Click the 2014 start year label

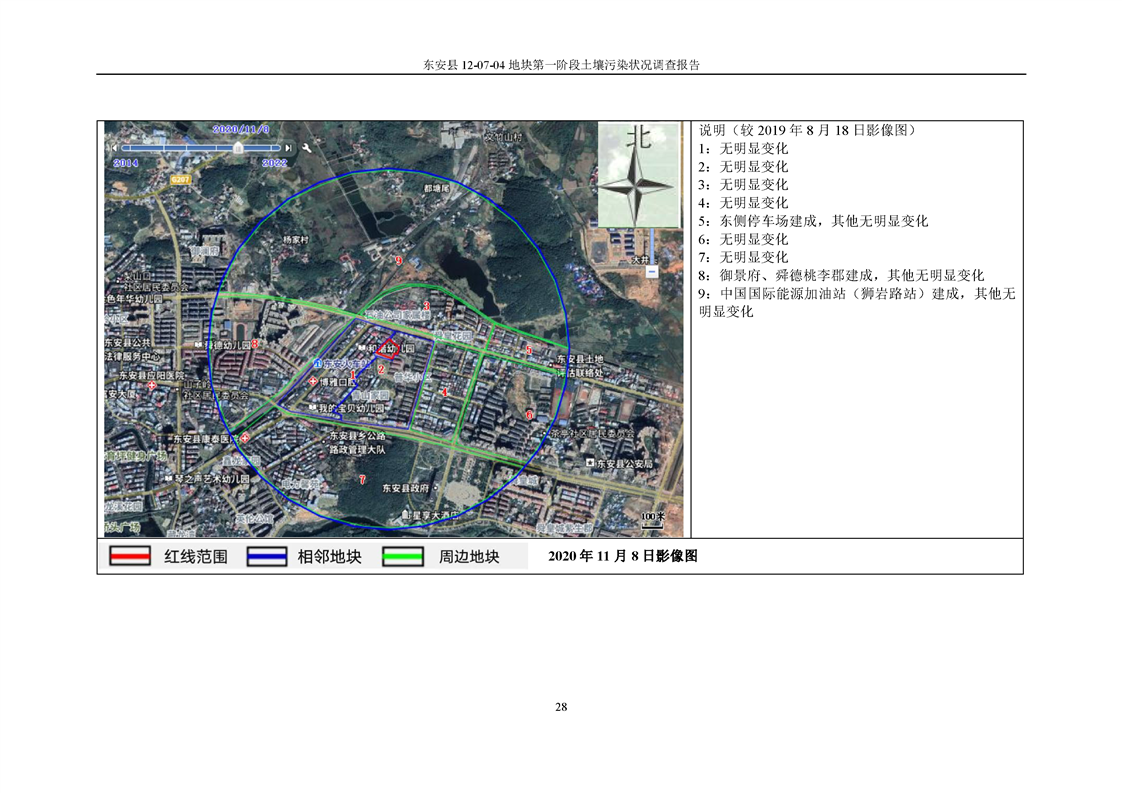(x=126, y=161)
